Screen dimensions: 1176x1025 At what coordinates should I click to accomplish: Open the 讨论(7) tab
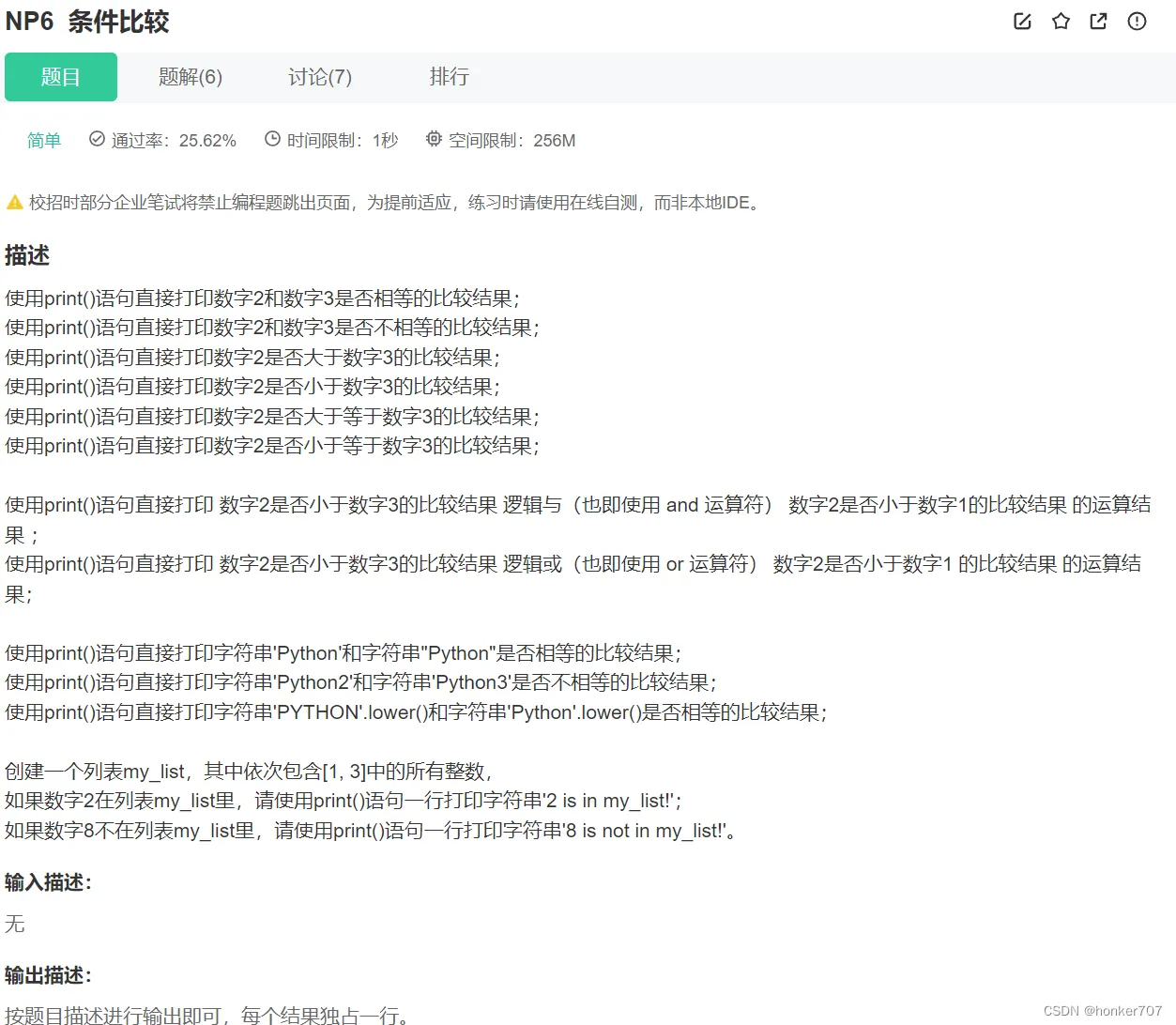coord(320,77)
